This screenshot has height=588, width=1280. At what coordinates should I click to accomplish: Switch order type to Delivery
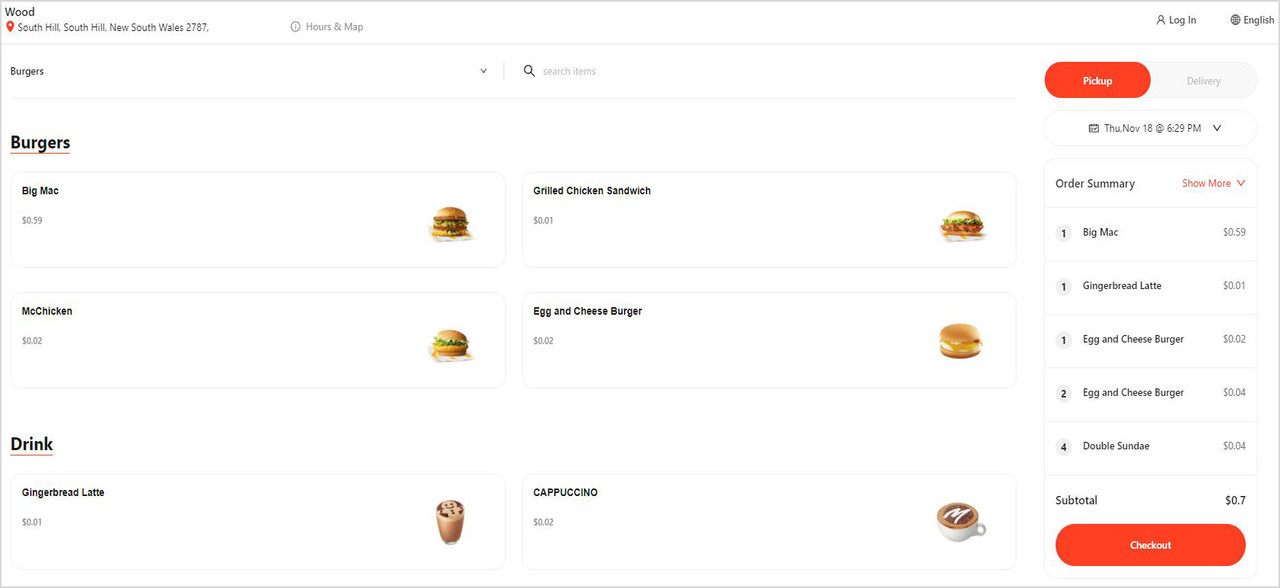[x=1203, y=81]
